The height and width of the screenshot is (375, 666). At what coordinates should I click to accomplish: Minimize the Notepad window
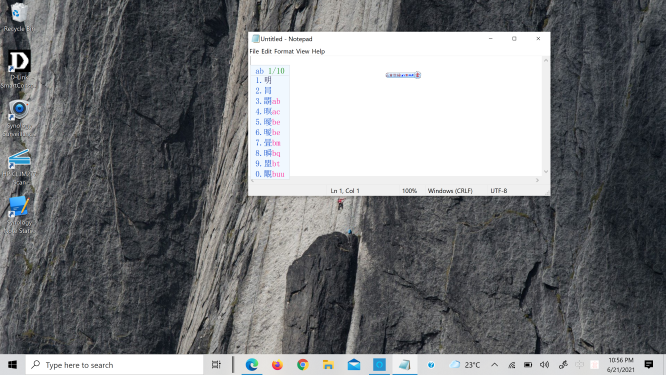click(491, 39)
